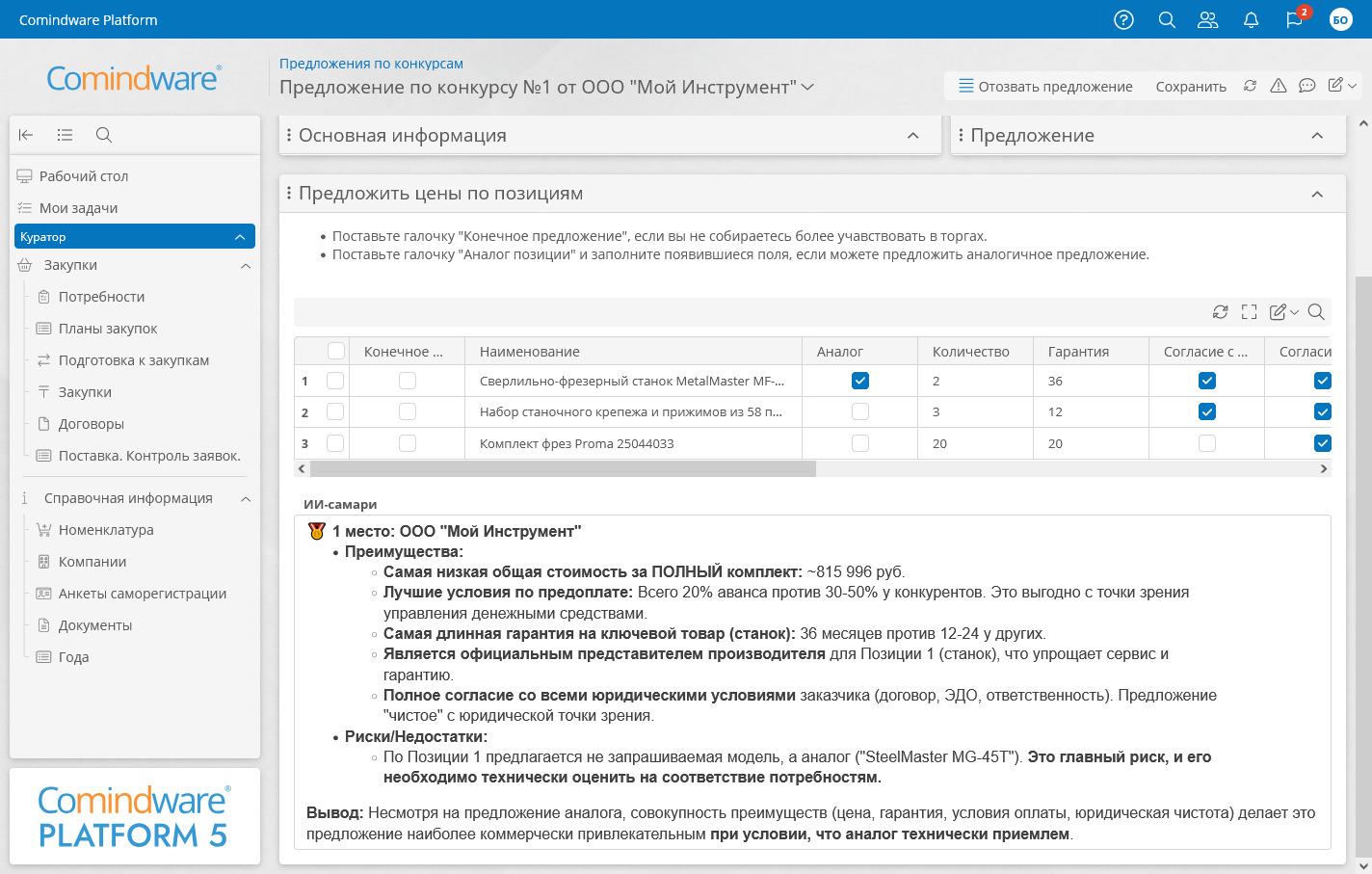1372x874 pixels.
Task: Click the global Search icon in the header
Action: point(1166,19)
